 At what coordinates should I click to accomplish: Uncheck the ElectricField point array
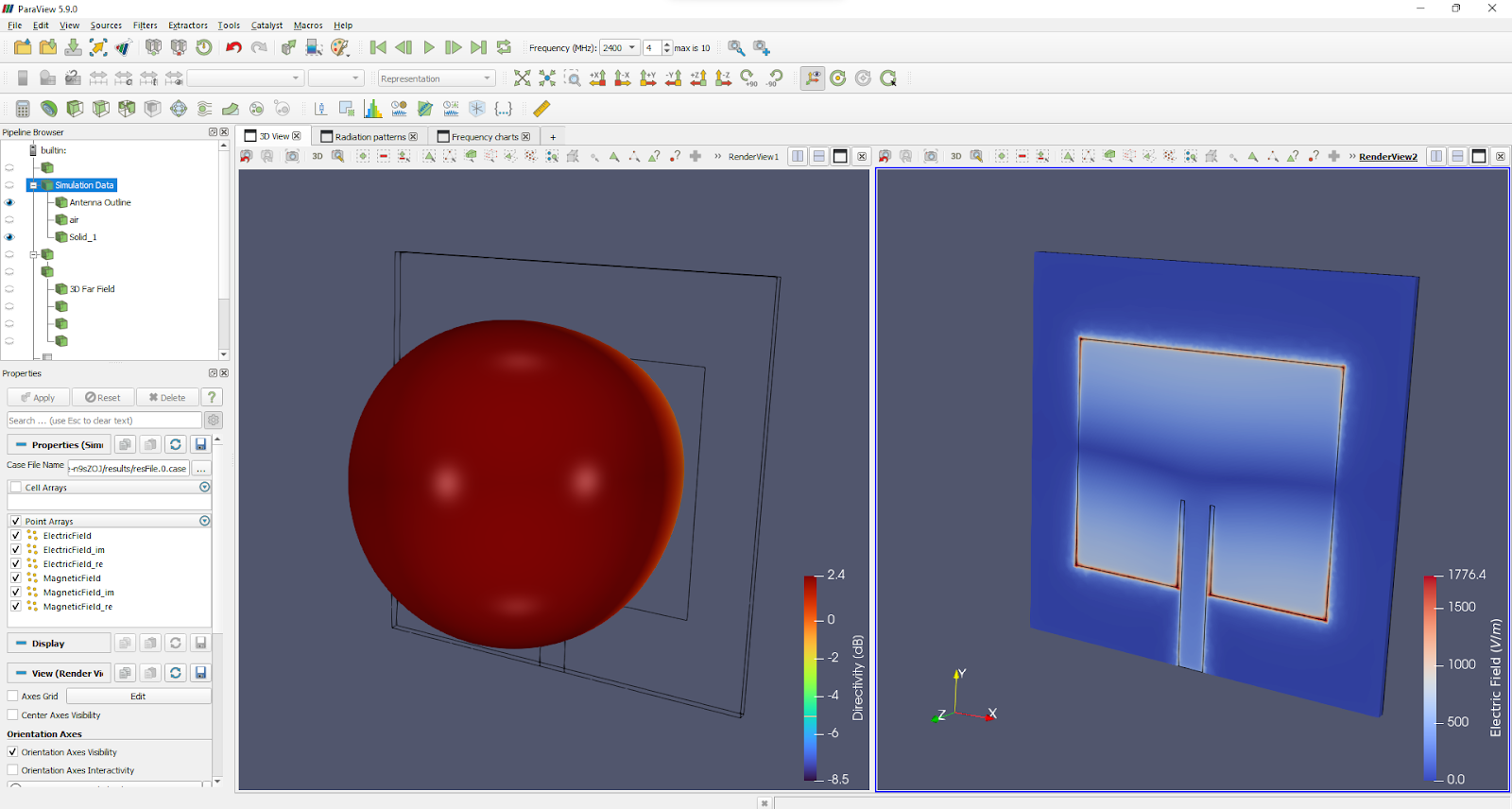click(x=16, y=535)
